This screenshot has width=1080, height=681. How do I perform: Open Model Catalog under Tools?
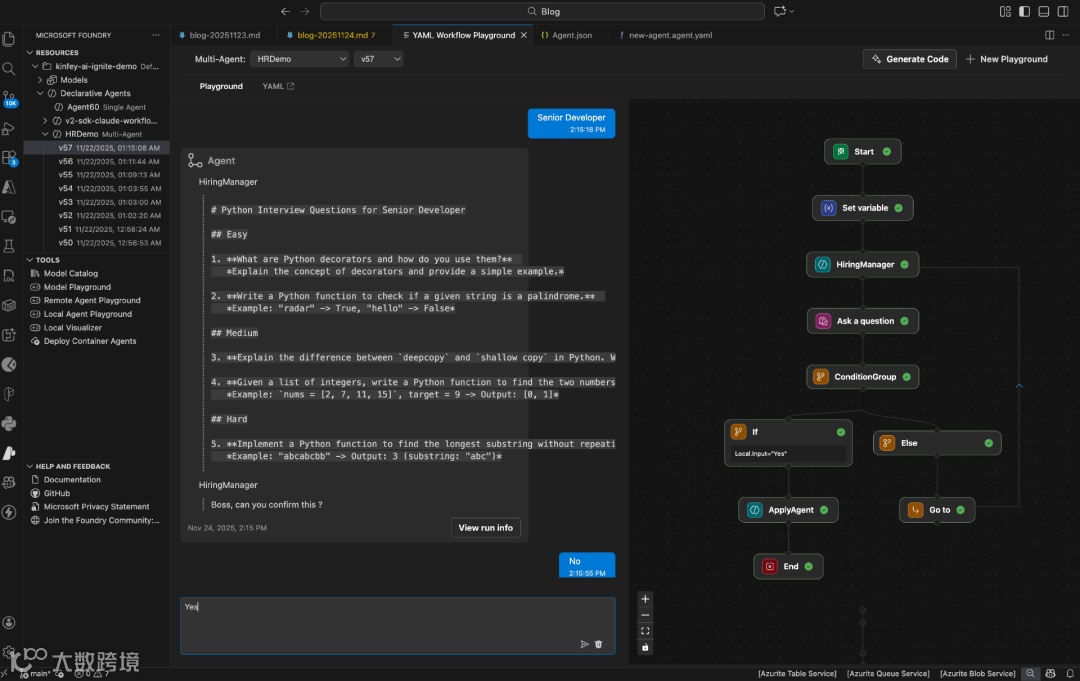pyautogui.click(x=70, y=273)
